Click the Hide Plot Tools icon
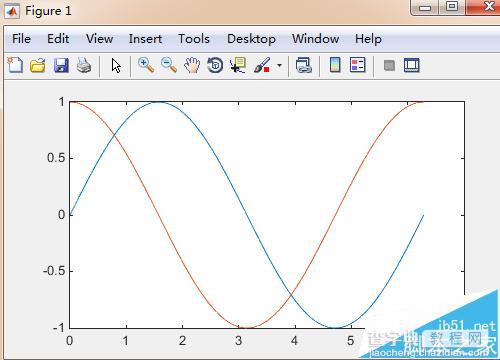The height and width of the screenshot is (360, 500). (389, 65)
